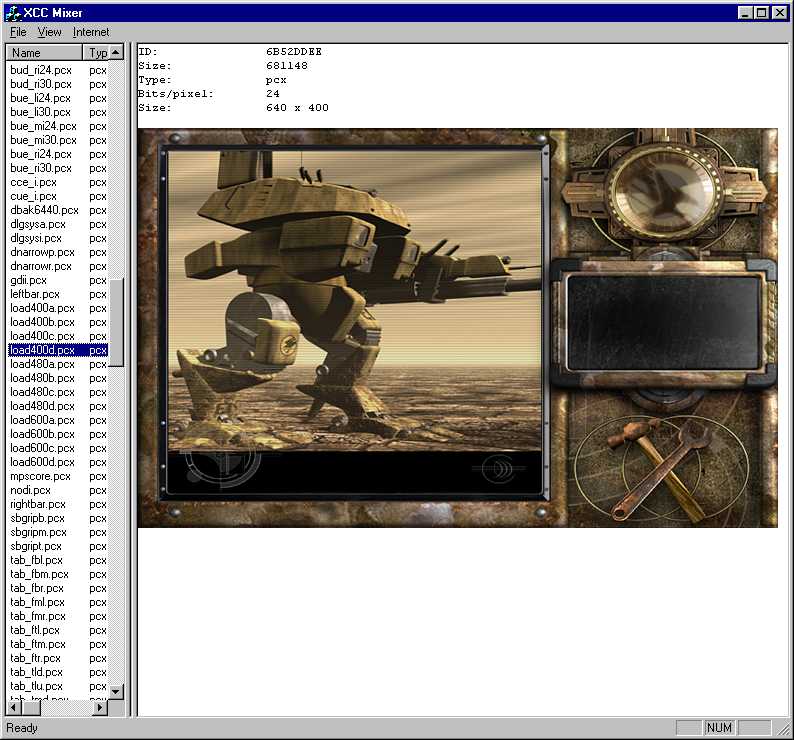Image resolution: width=794 pixels, height=740 pixels.
Task: Sort list by Type column header
Action: click(x=96, y=53)
